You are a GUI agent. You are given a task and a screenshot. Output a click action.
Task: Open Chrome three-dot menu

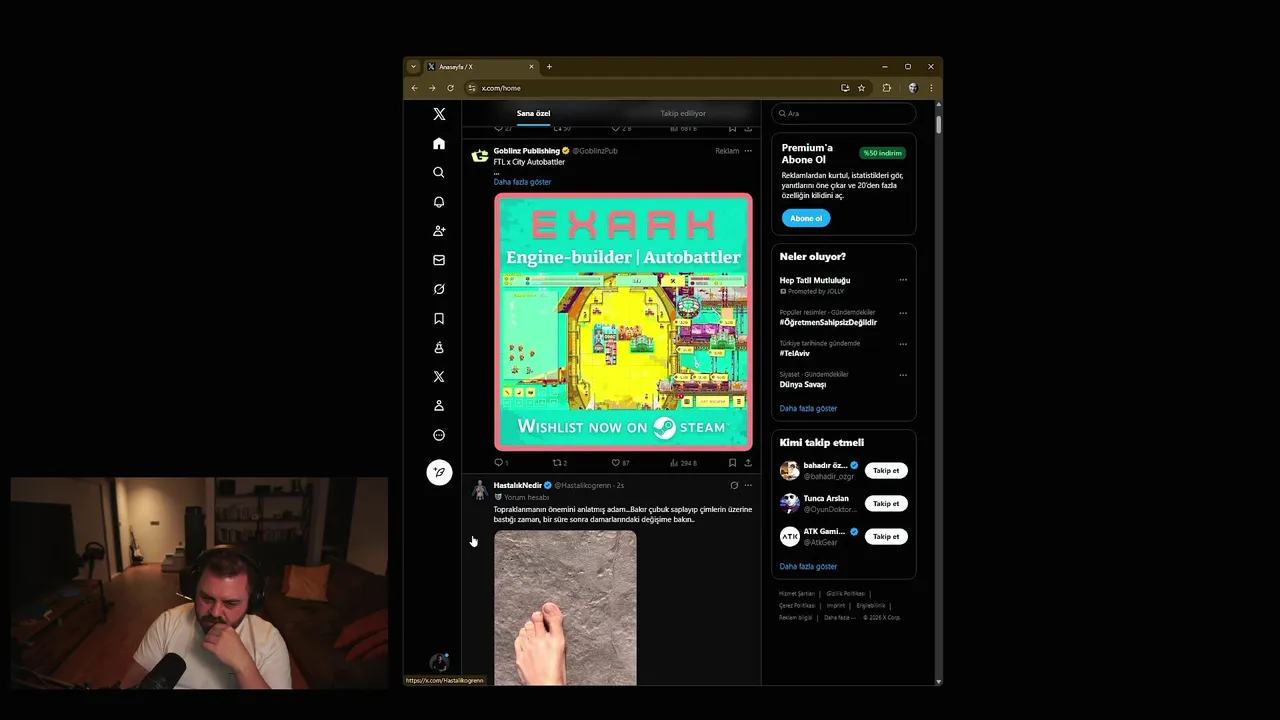coord(931,88)
